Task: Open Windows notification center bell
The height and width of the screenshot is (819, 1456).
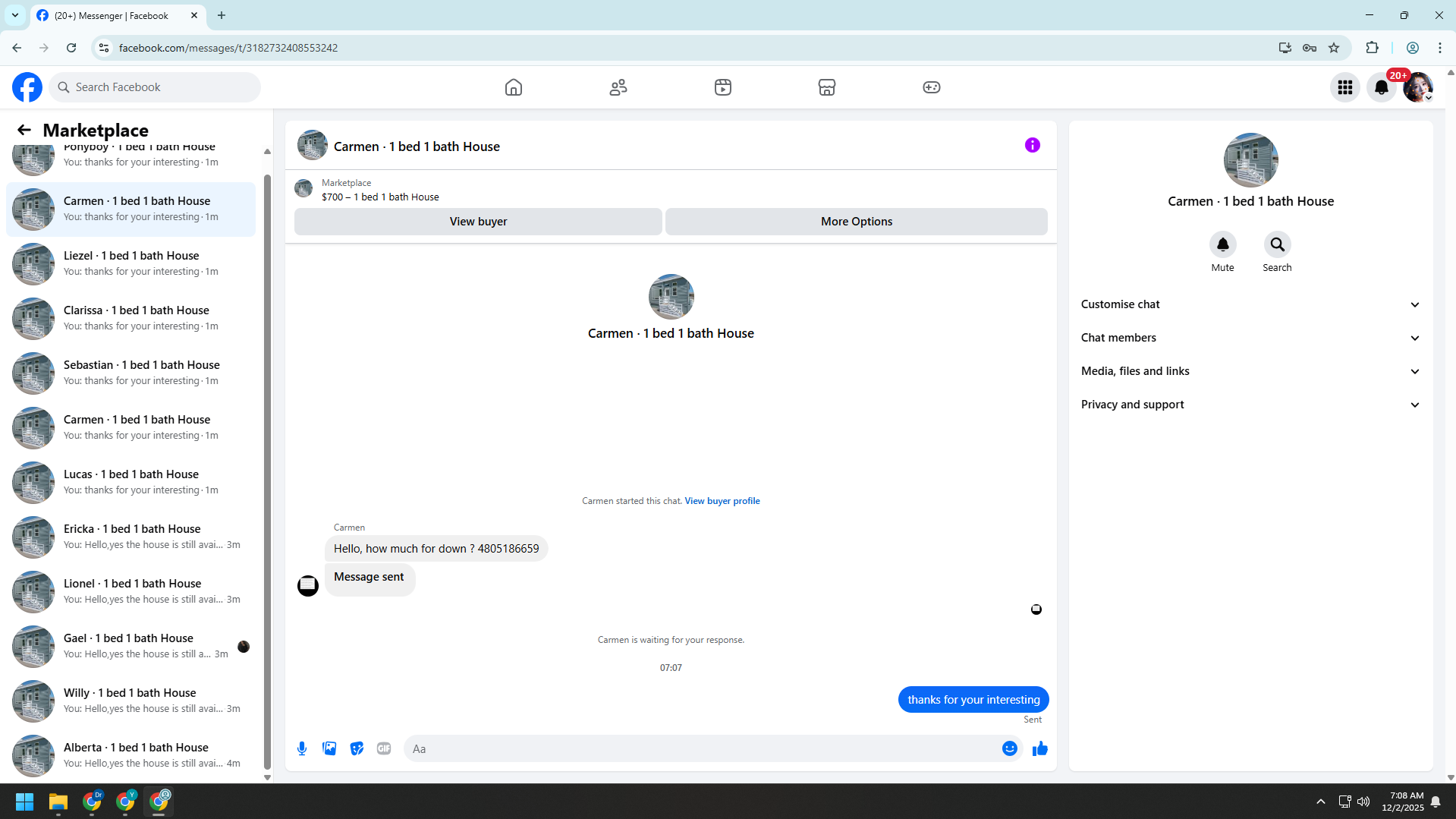Action: coord(1436,802)
